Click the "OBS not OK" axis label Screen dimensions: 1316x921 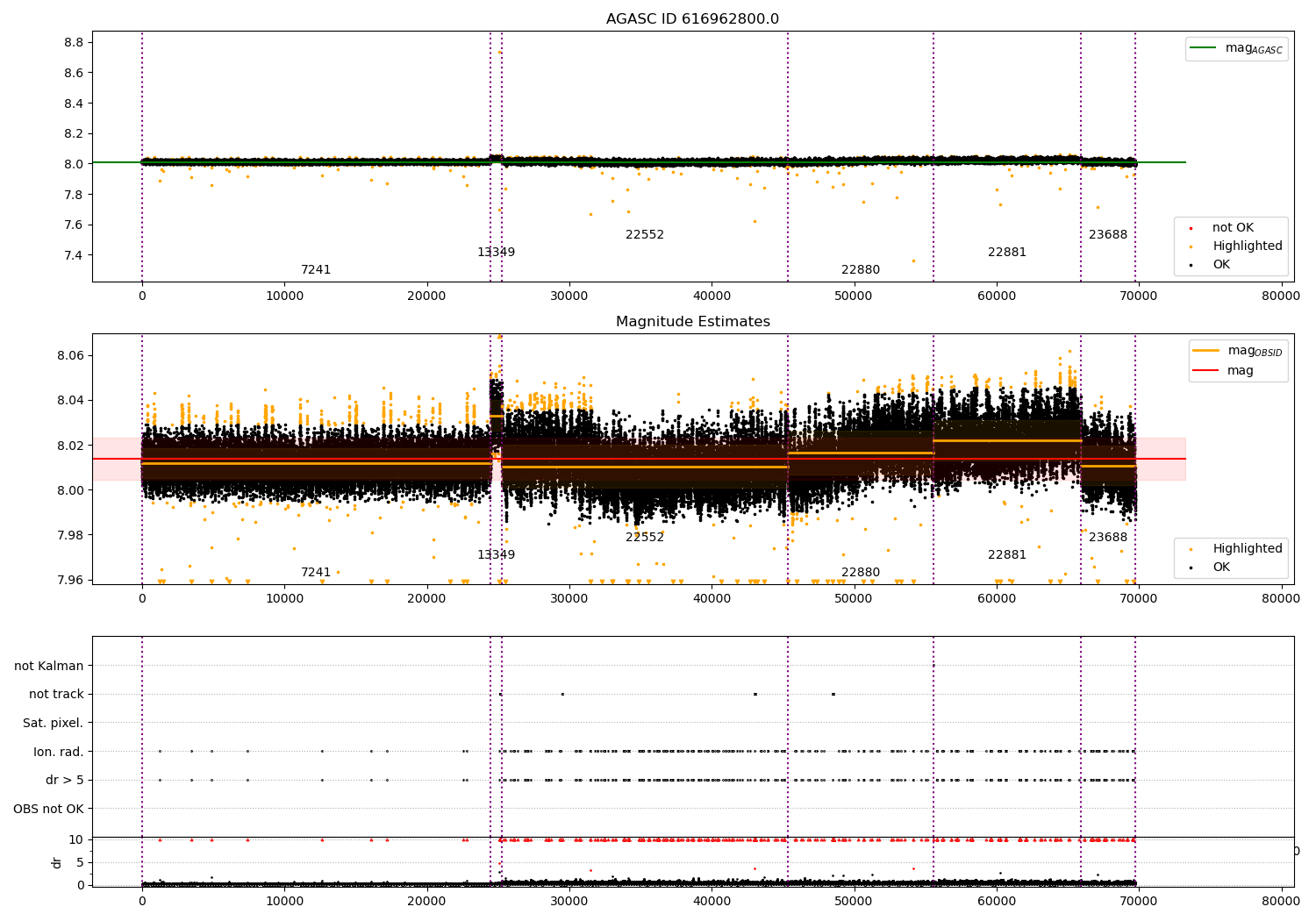(x=49, y=809)
